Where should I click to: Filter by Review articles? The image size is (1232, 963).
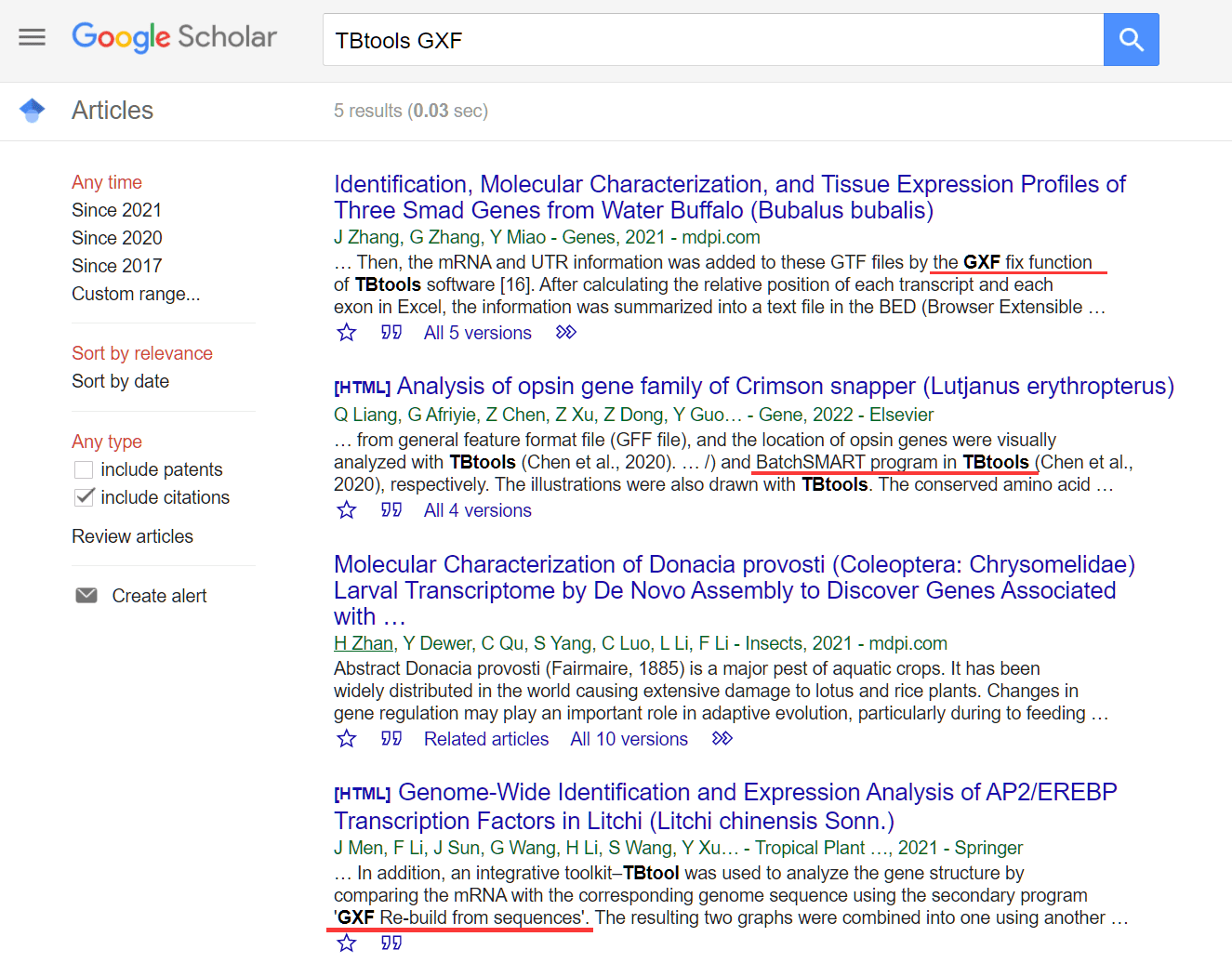click(x=133, y=536)
